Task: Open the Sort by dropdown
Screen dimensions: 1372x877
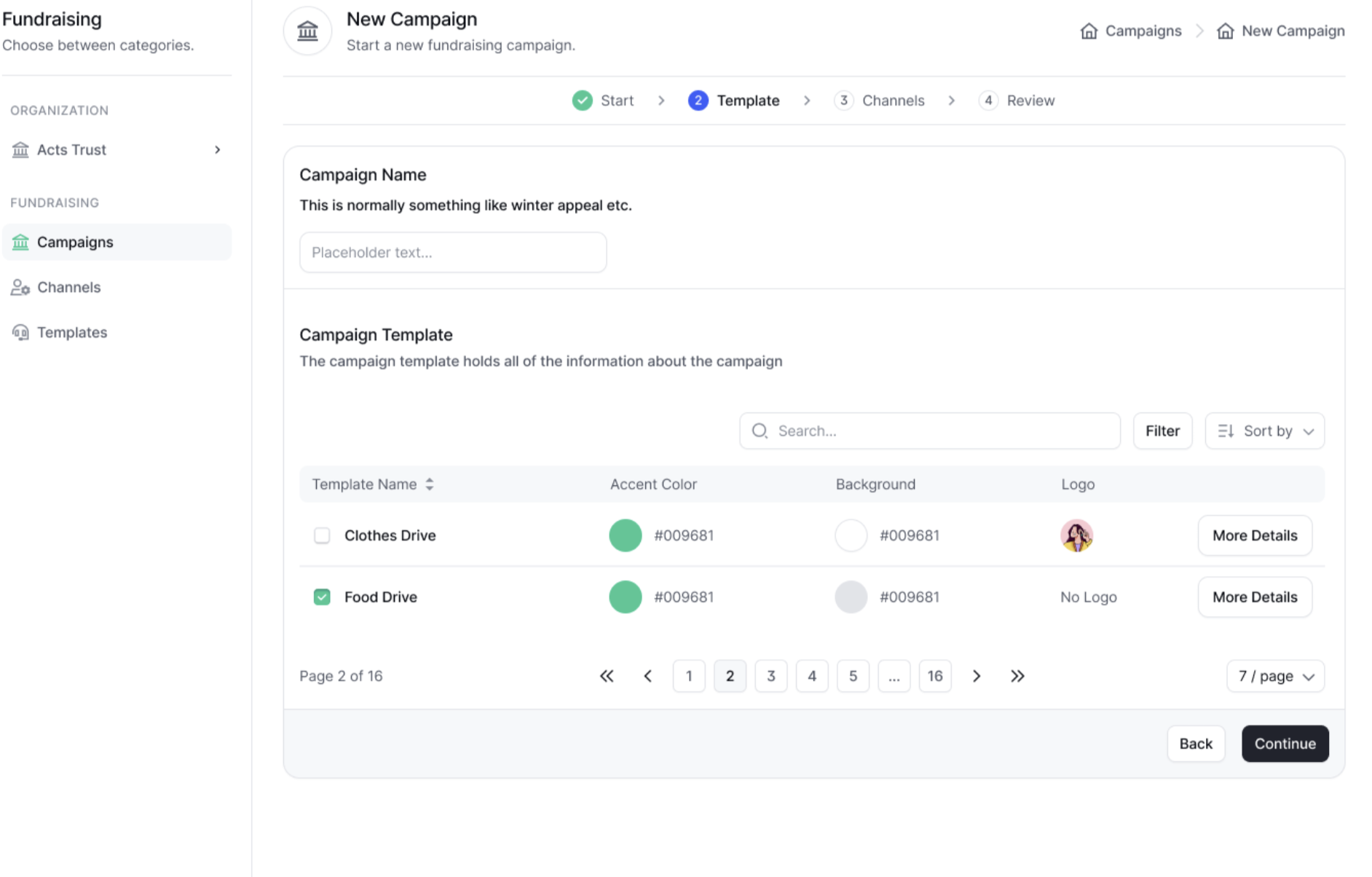Action: 1264,430
